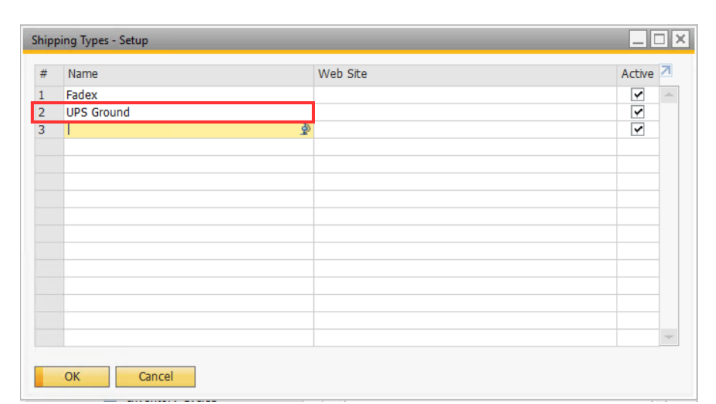Click the expand table icon beside Active header
The width and height of the screenshot is (716, 404).
click(667, 72)
